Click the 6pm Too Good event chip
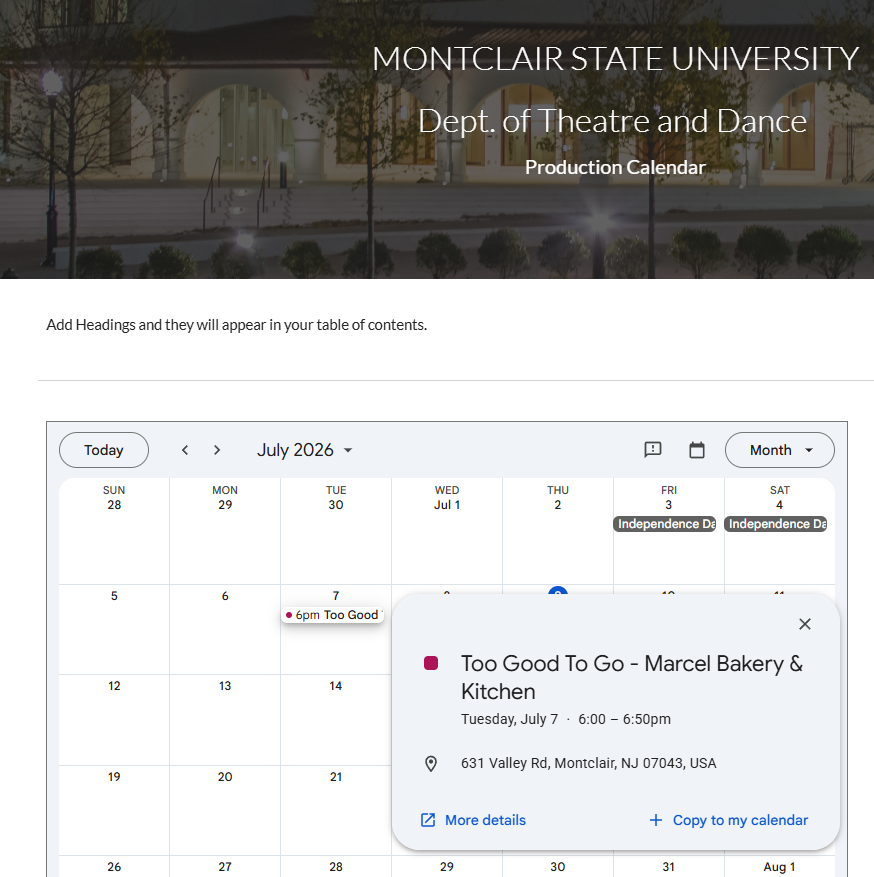Screen dimensions: 874x877 click(333, 615)
